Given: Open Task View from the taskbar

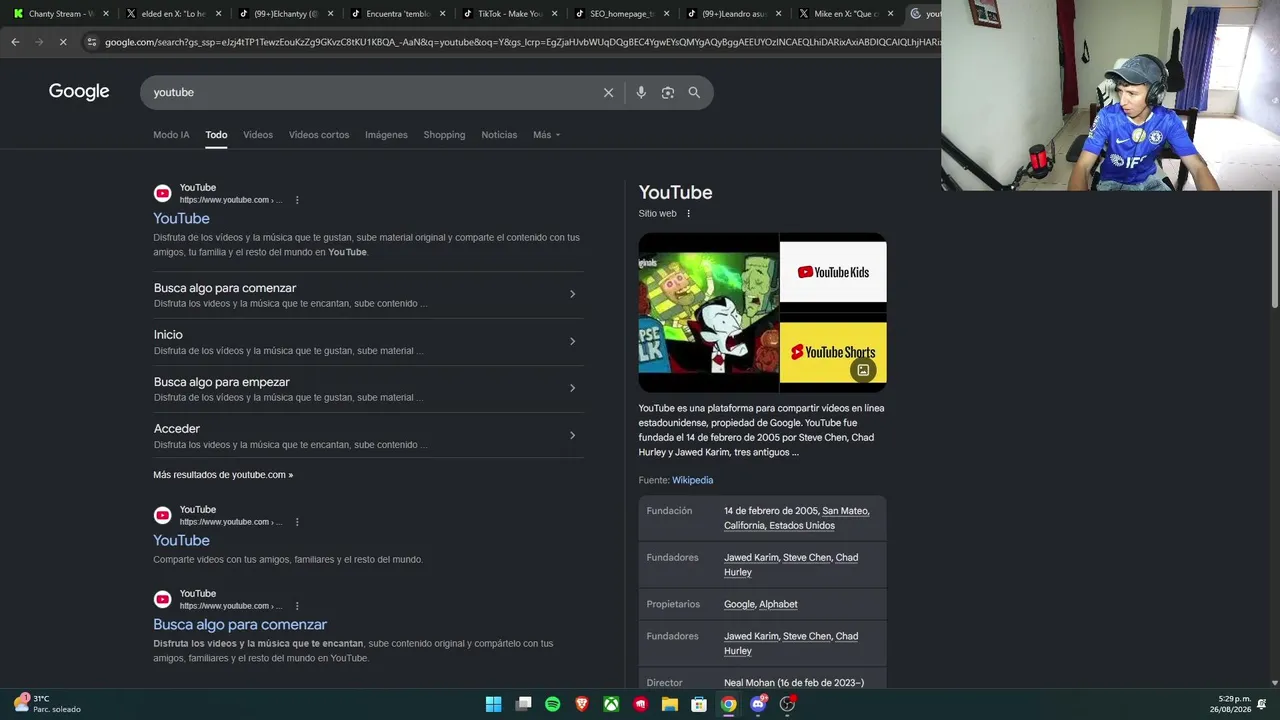Looking at the screenshot, I should pyautogui.click(x=523, y=704).
